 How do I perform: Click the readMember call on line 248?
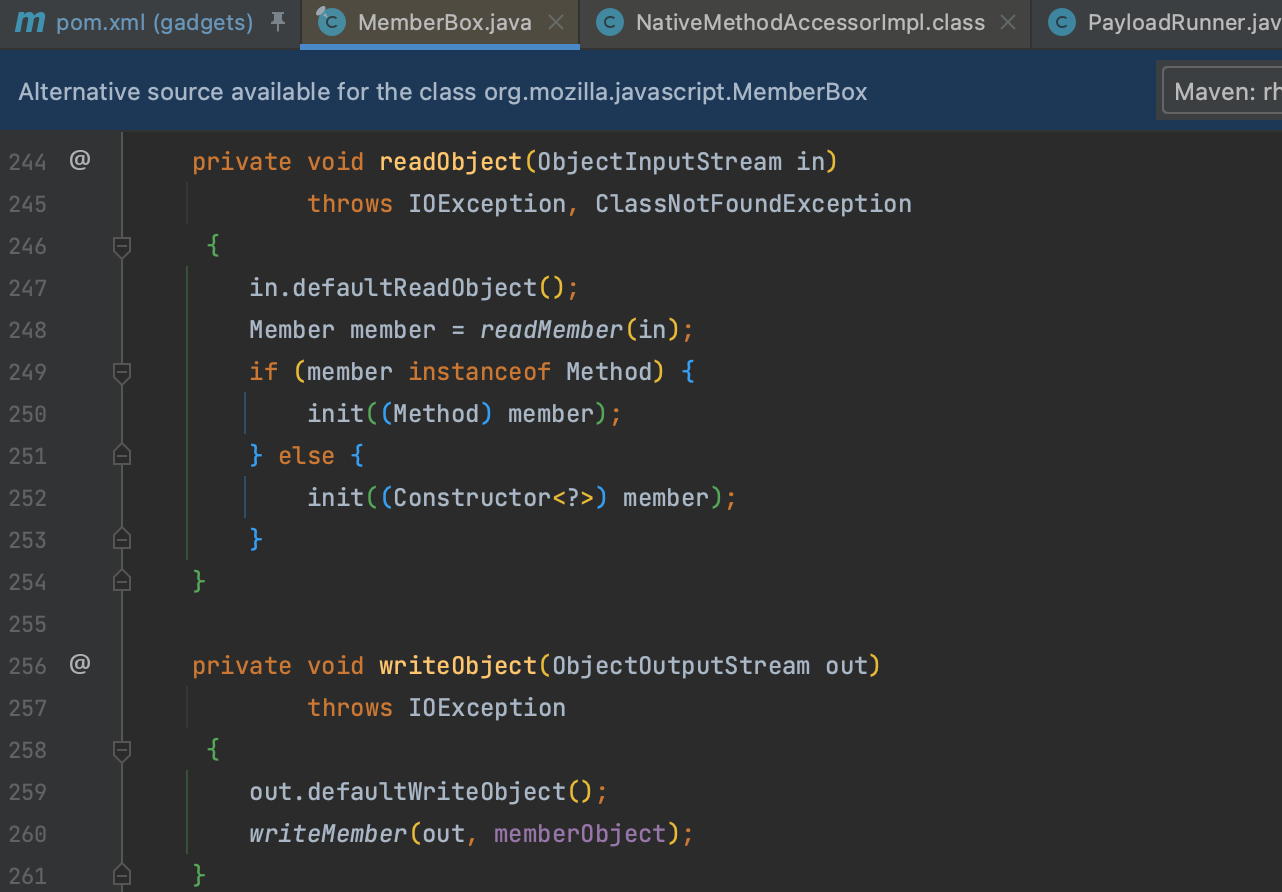coord(552,330)
